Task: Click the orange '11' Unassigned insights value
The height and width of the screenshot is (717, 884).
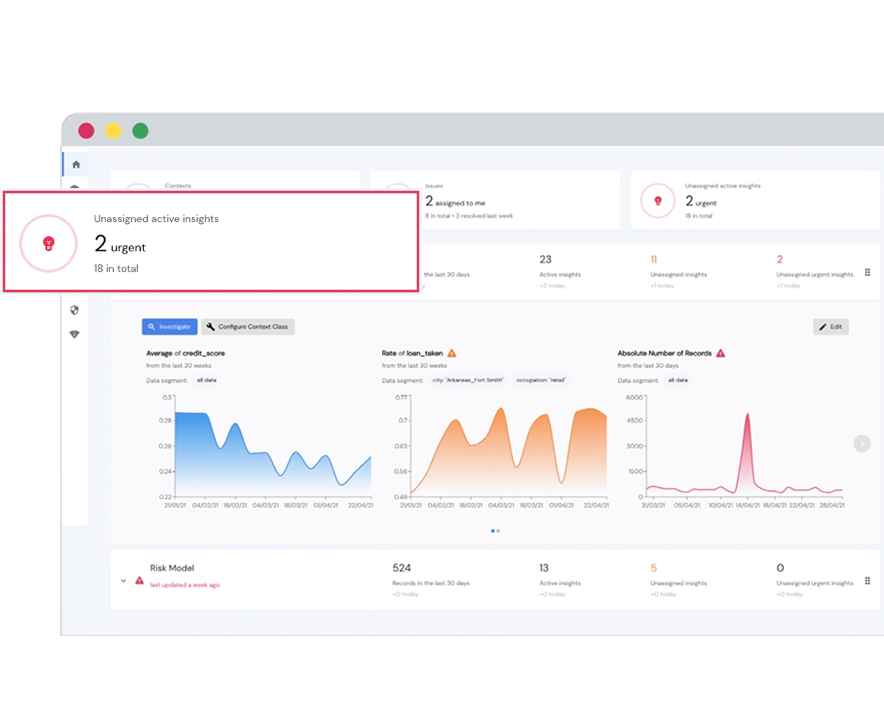Action: [x=654, y=259]
